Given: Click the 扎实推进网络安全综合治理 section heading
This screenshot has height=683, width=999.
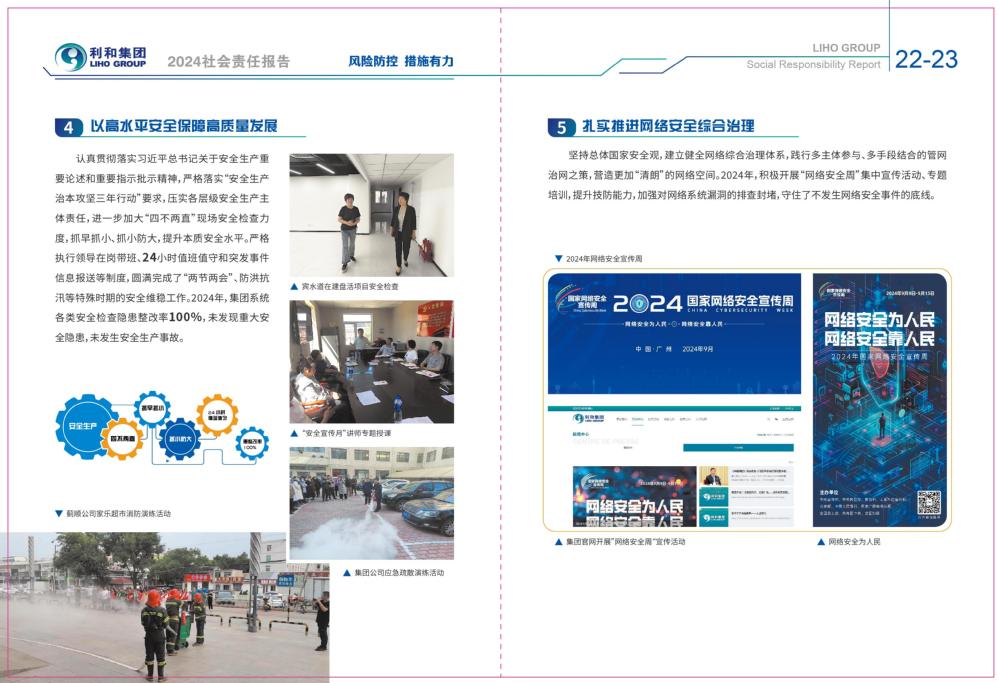Looking at the screenshot, I should (x=669, y=127).
